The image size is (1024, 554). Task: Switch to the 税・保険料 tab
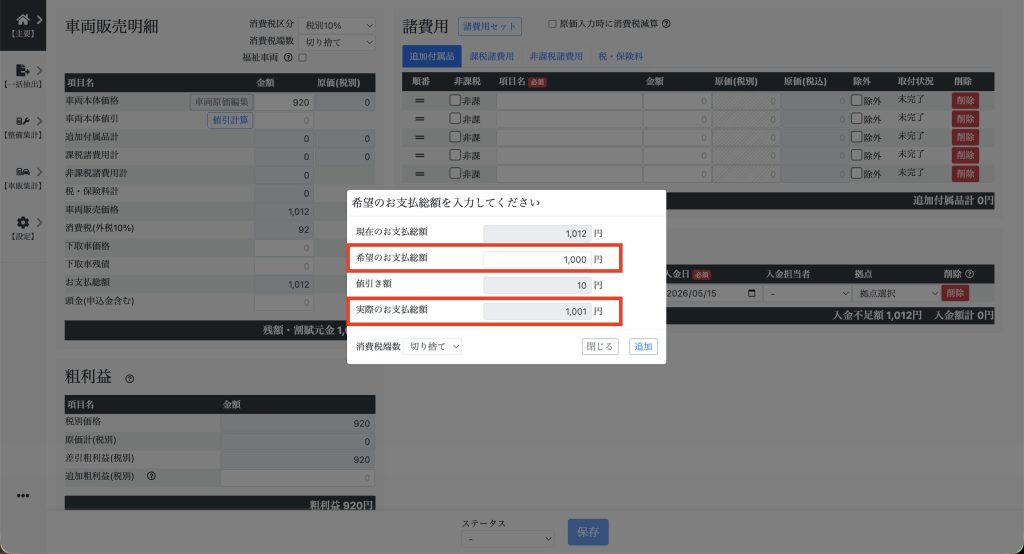point(620,56)
